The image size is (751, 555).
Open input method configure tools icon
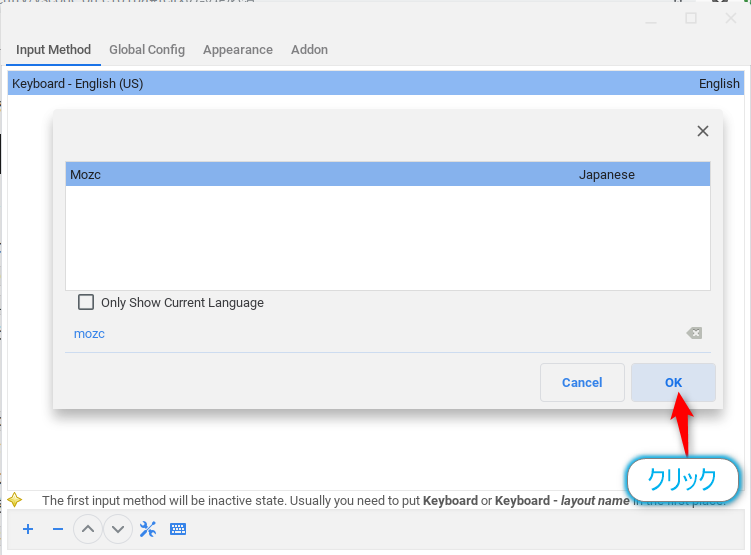pyautogui.click(x=148, y=529)
